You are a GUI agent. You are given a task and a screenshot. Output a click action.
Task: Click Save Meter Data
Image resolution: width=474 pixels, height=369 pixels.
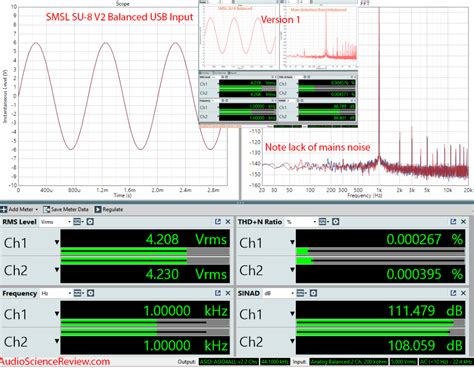66,209
